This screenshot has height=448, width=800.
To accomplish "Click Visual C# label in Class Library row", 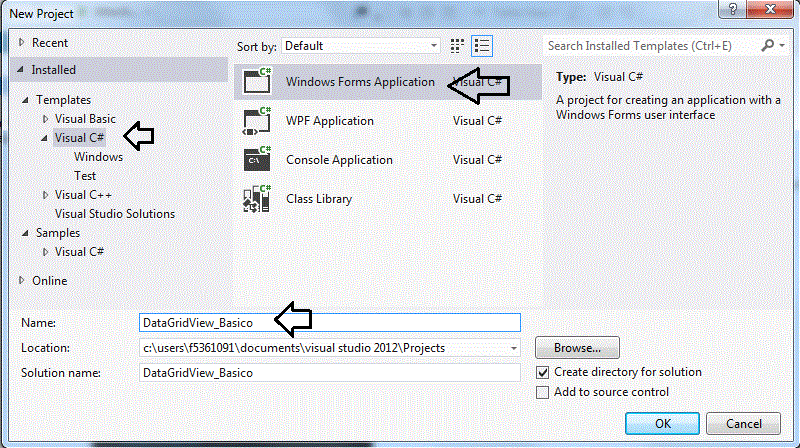I will pos(477,199).
